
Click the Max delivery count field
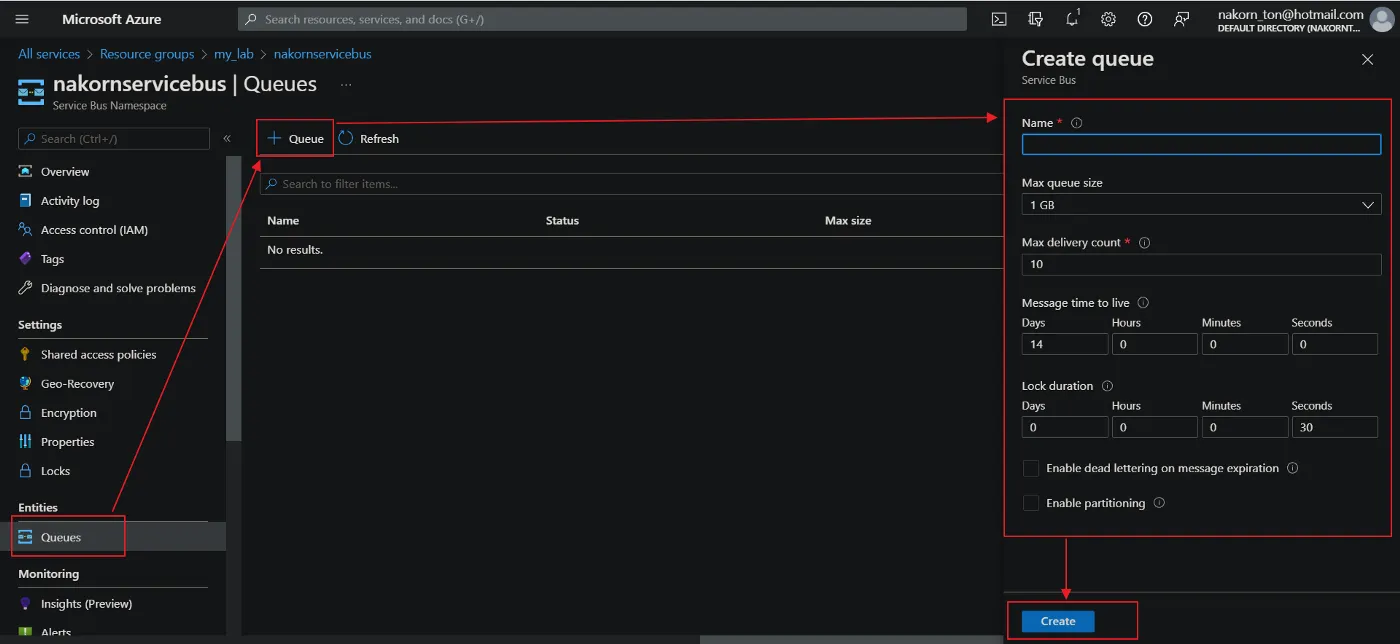(1201, 265)
